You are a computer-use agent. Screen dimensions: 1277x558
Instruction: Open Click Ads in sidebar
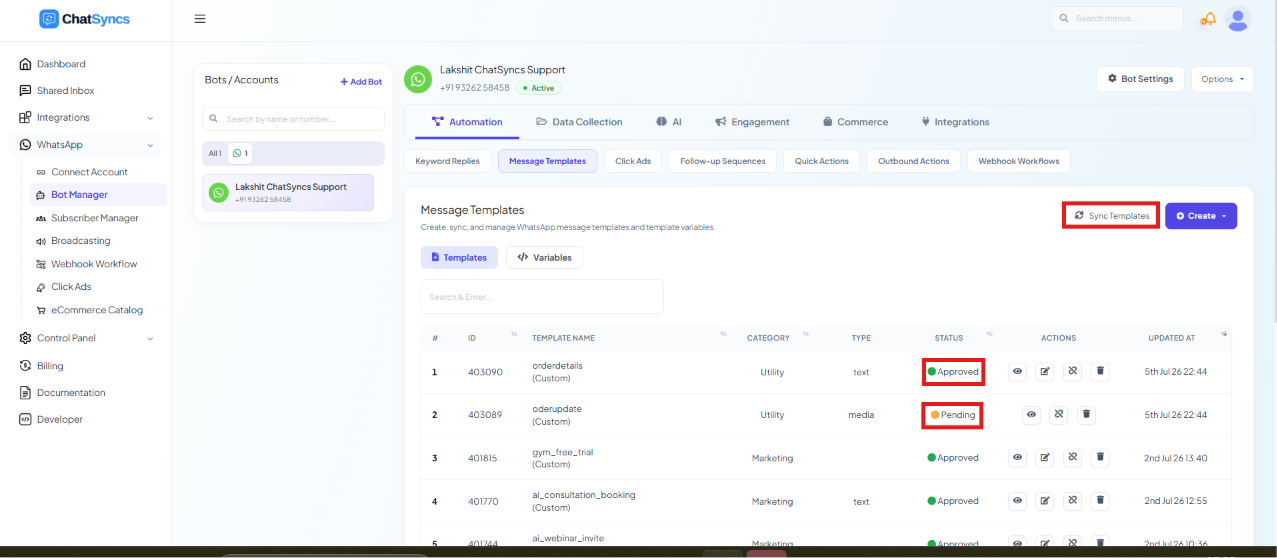coord(71,287)
